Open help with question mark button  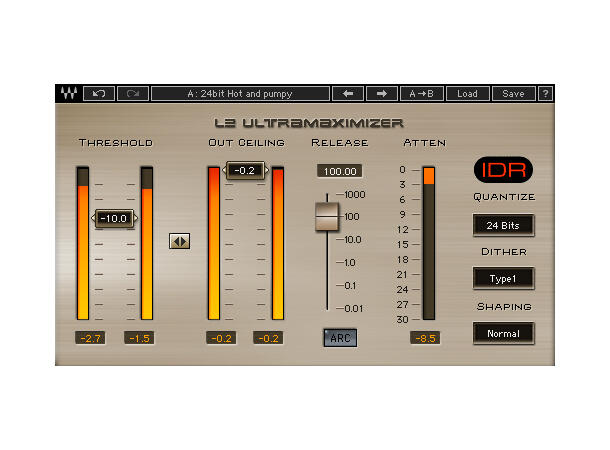[545, 94]
